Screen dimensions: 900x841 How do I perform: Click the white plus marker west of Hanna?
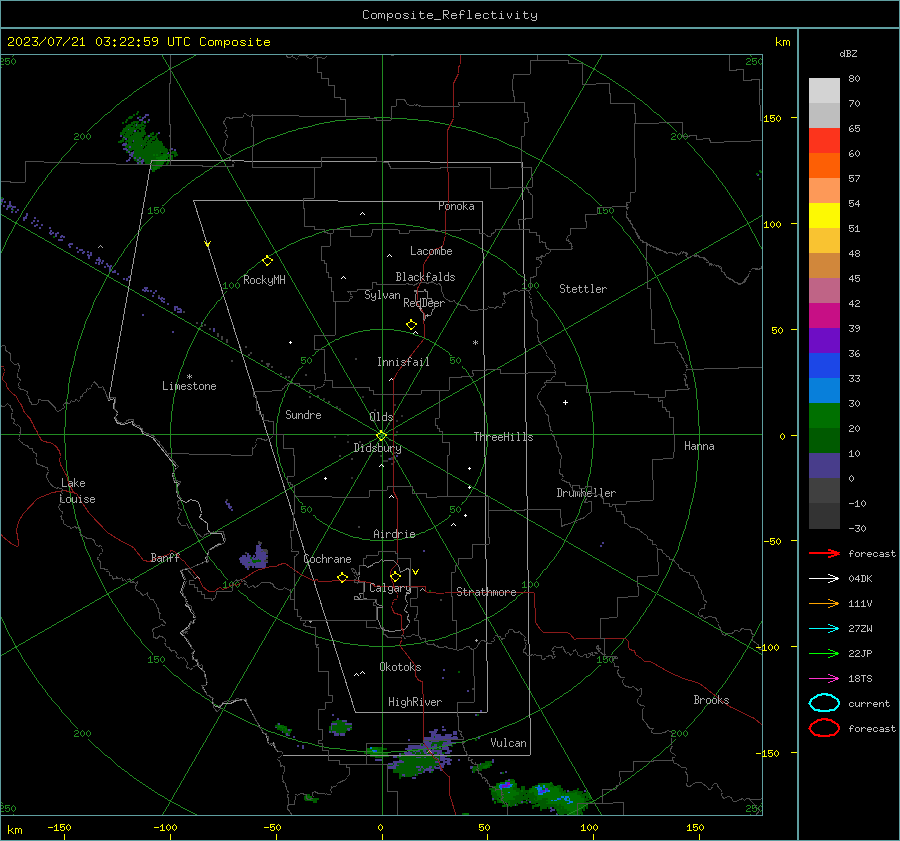[x=565, y=402]
